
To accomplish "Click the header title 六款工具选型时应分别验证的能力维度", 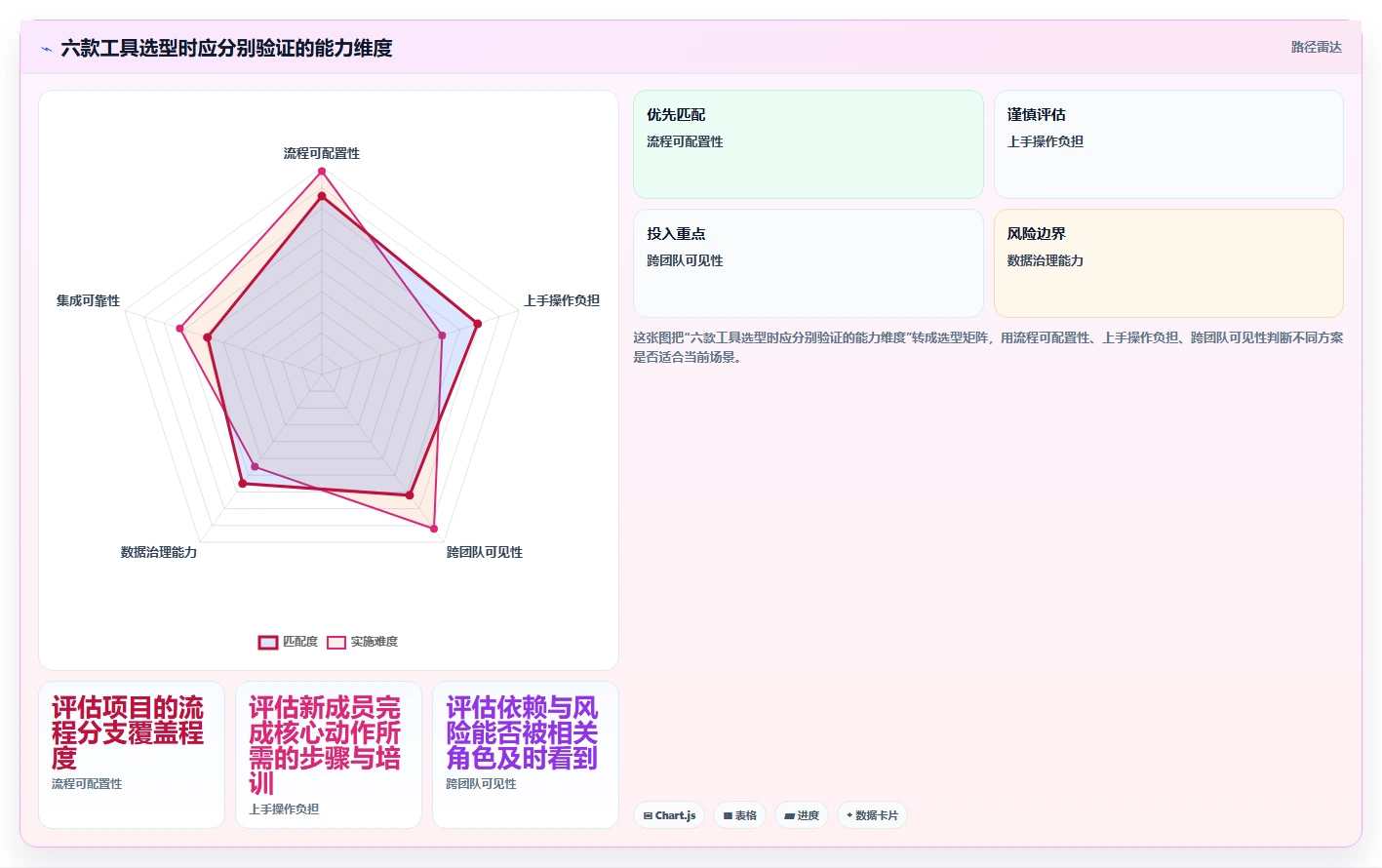I will pyautogui.click(x=226, y=48).
